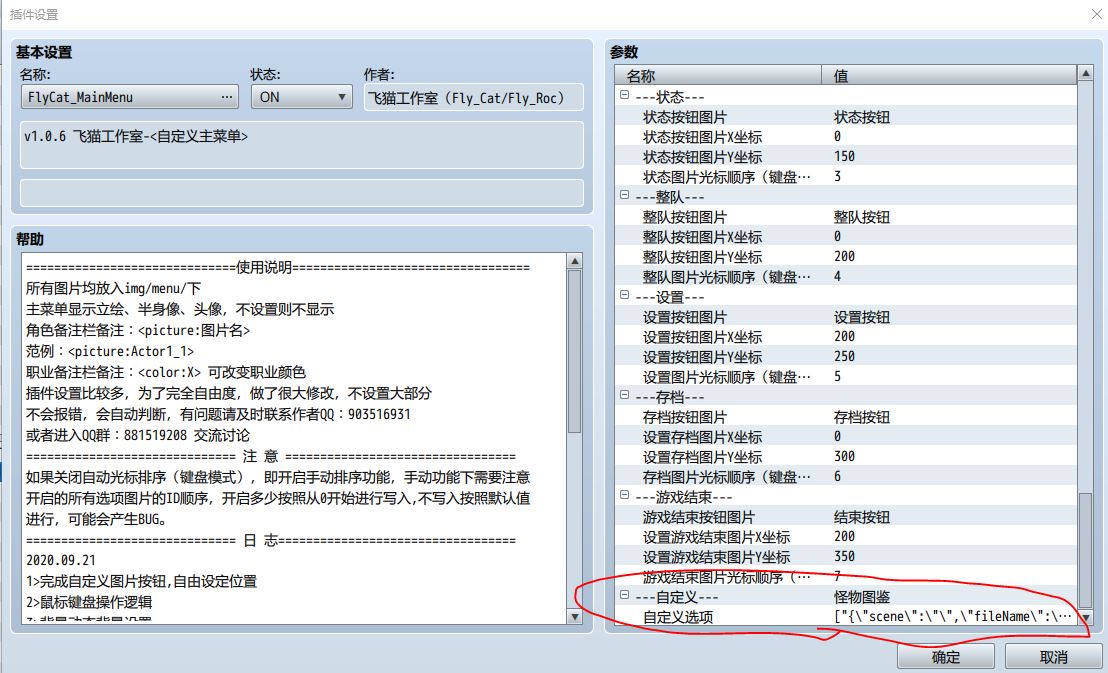This screenshot has height=673, width=1108.
Task: Select the 设置按钮图片Y坐标 row
Action: point(846,356)
